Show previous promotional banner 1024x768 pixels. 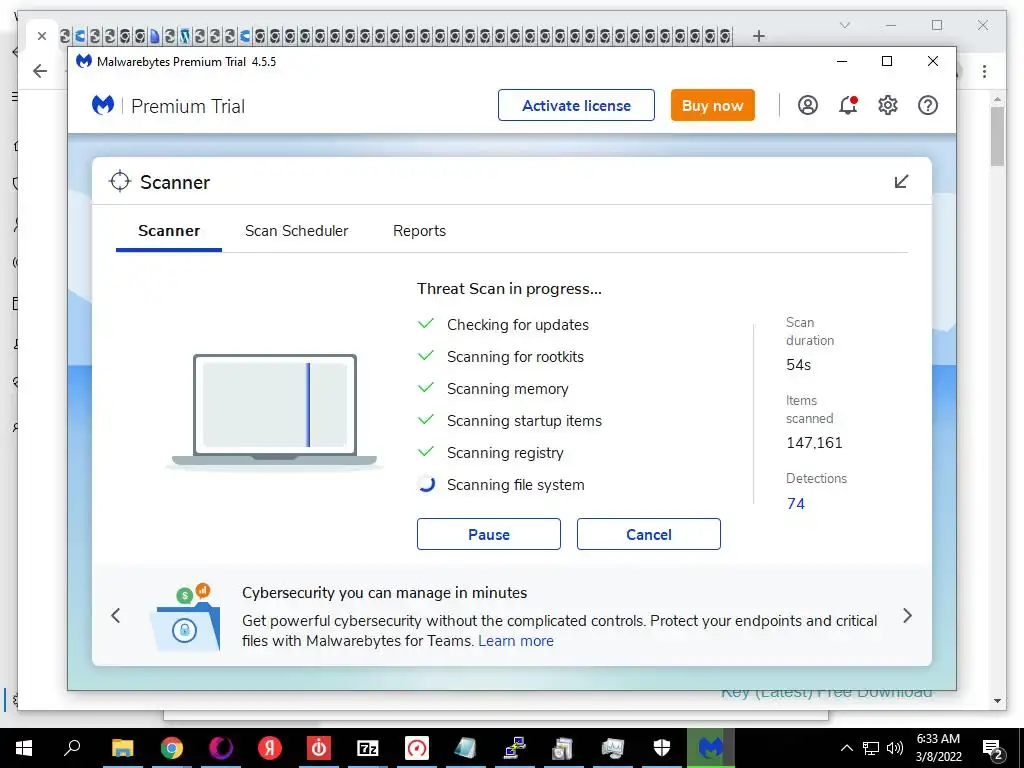(116, 615)
